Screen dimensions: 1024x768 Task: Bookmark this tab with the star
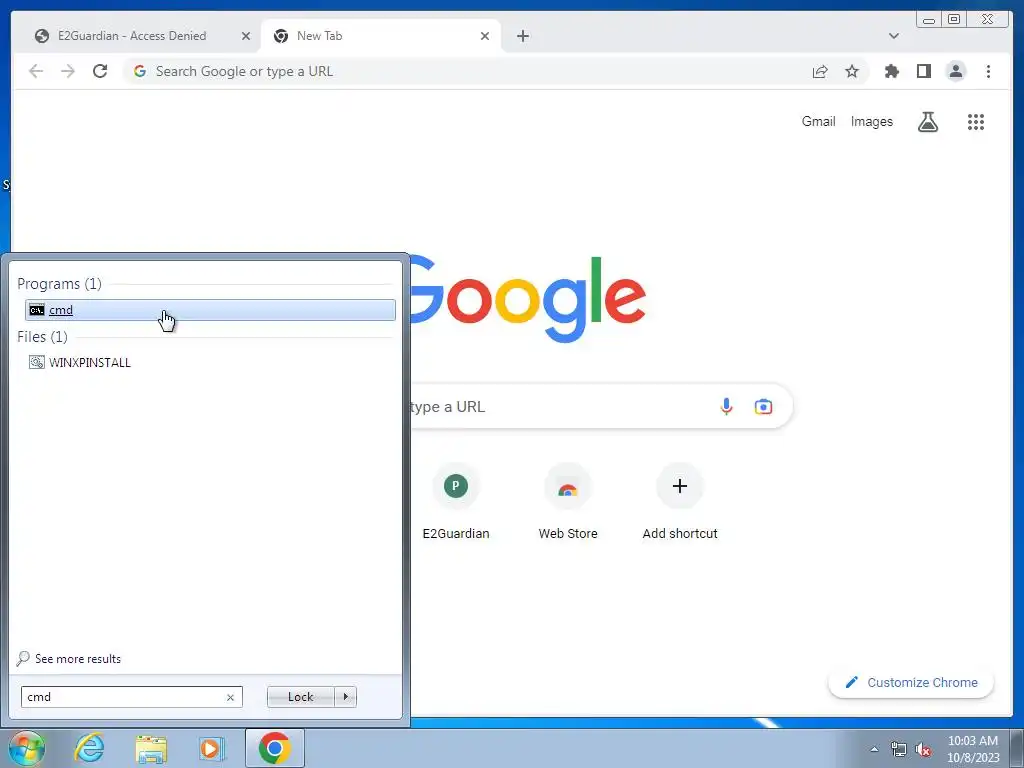[x=852, y=71]
